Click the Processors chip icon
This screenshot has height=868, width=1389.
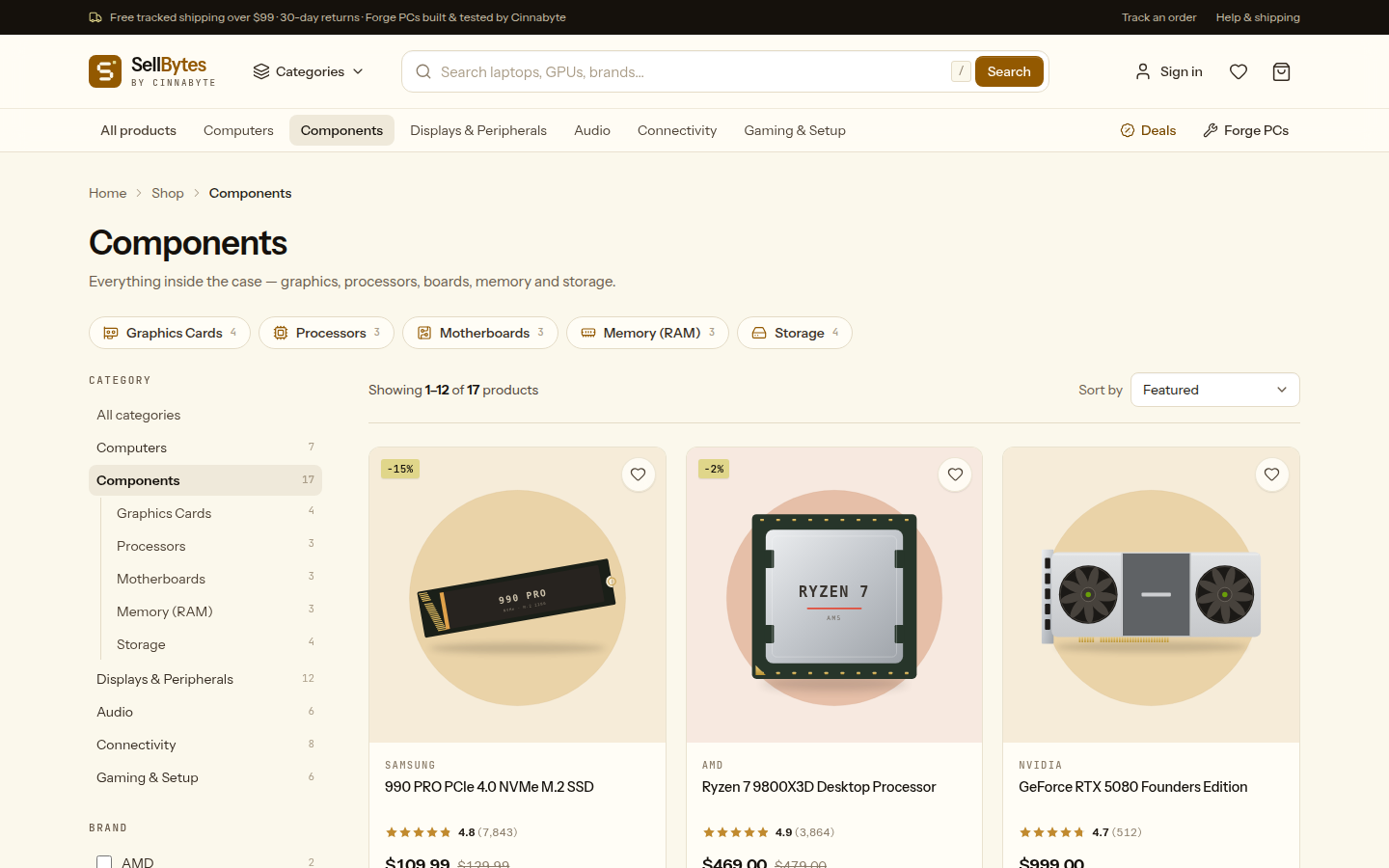click(281, 333)
